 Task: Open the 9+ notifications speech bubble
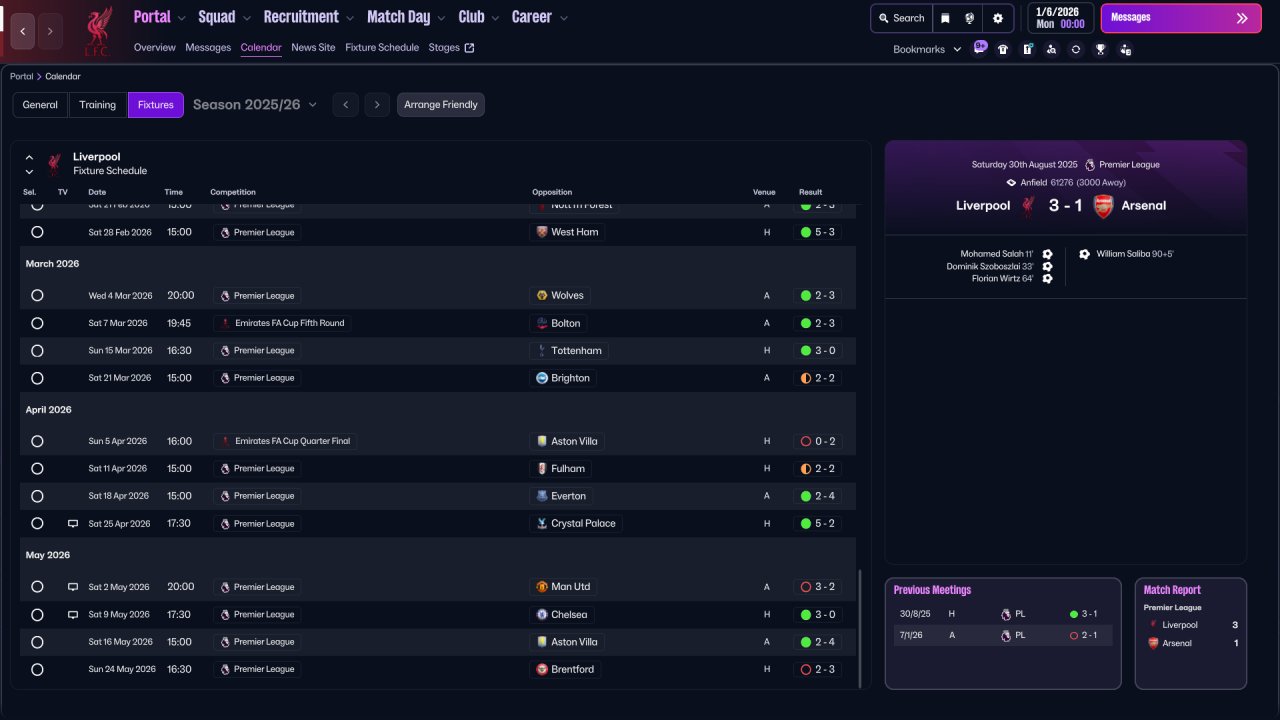point(980,48)
